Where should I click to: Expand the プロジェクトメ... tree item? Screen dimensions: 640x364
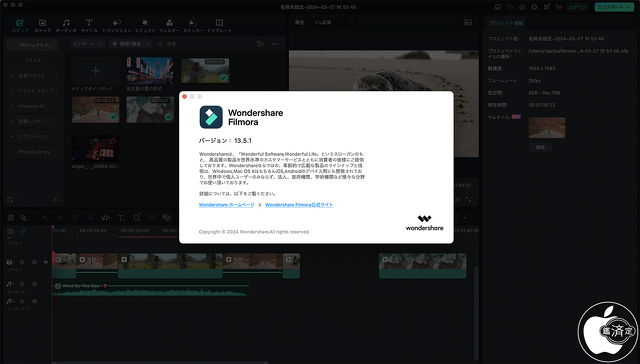tap(33, 45)
